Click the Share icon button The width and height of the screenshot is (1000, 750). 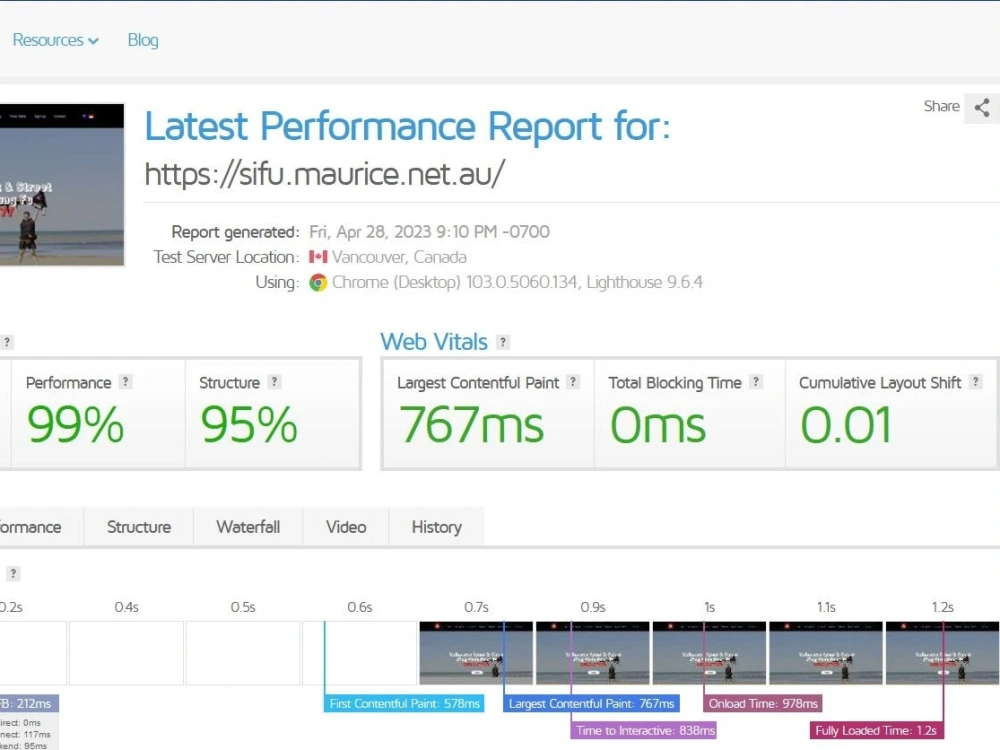tap(982, 107)
